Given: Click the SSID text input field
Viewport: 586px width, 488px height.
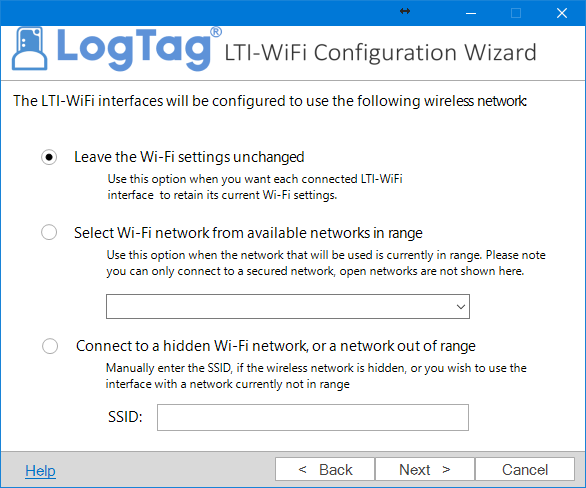Looking at the screenshot, I should (x=313, y=417).
